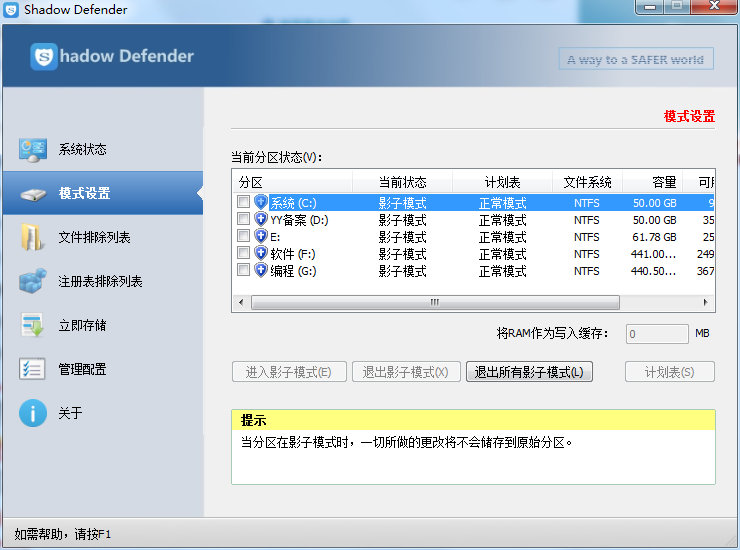Image resolution: width=740 pixels, height=550 pixels.
Task: Click the red 模式设置 page title
Action: point(689,116)
